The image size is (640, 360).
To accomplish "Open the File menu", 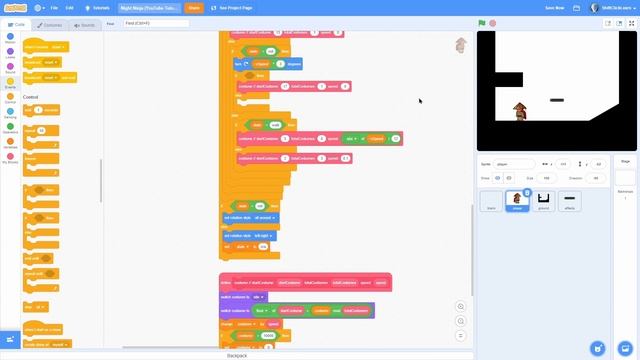I will coord(54,8).
